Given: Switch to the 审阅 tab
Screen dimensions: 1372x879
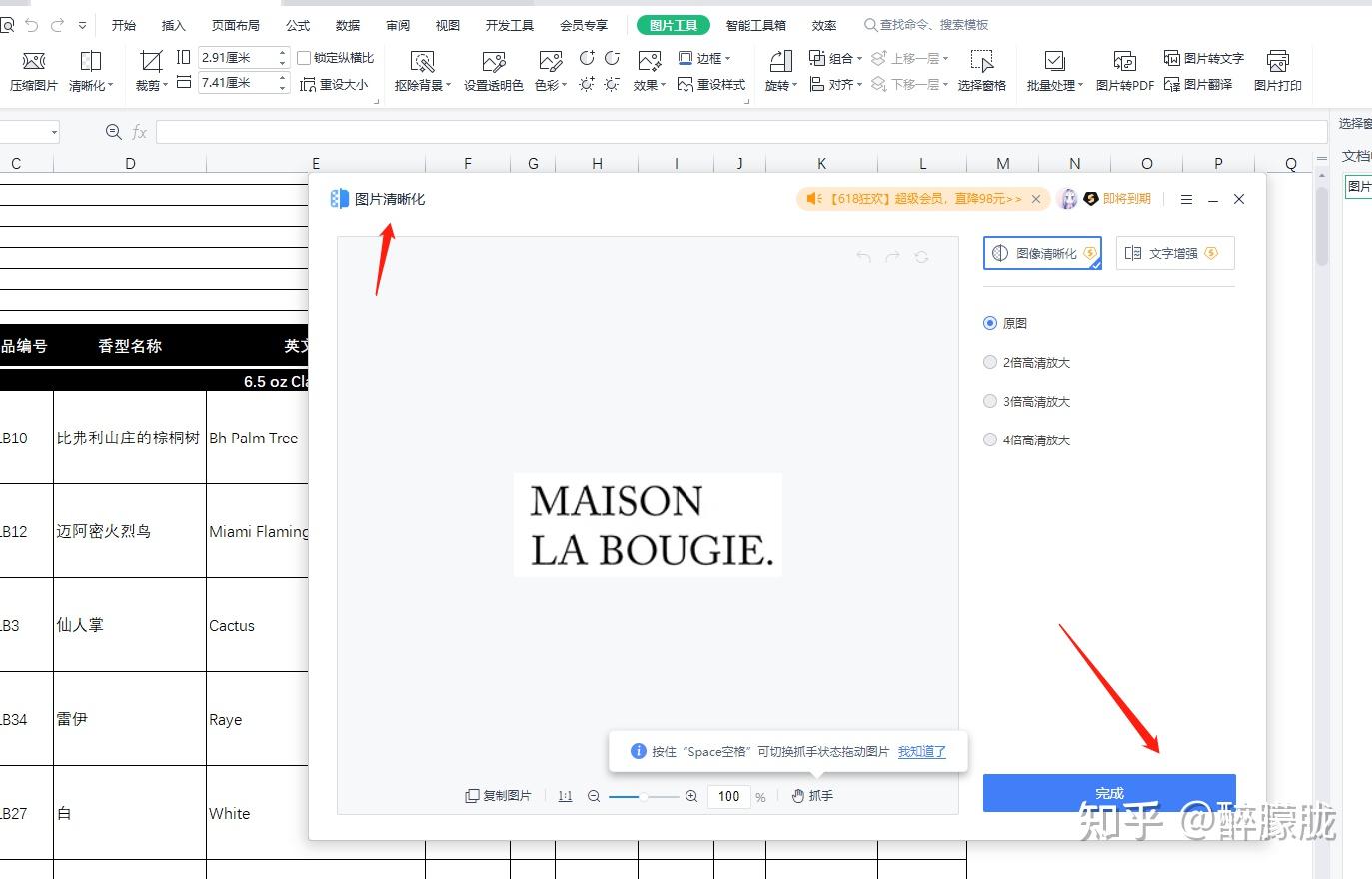Looking at the screenshot, I should tap(398, 25).
